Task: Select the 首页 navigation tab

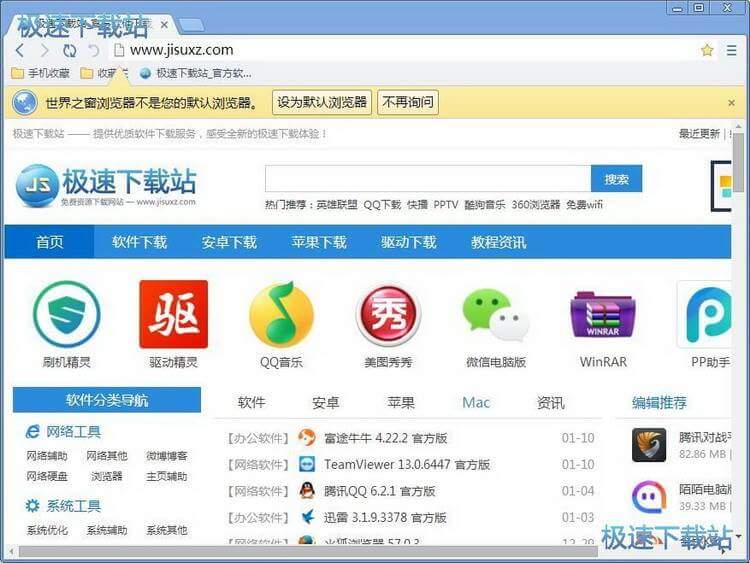Action: click(x=49, y=242)
